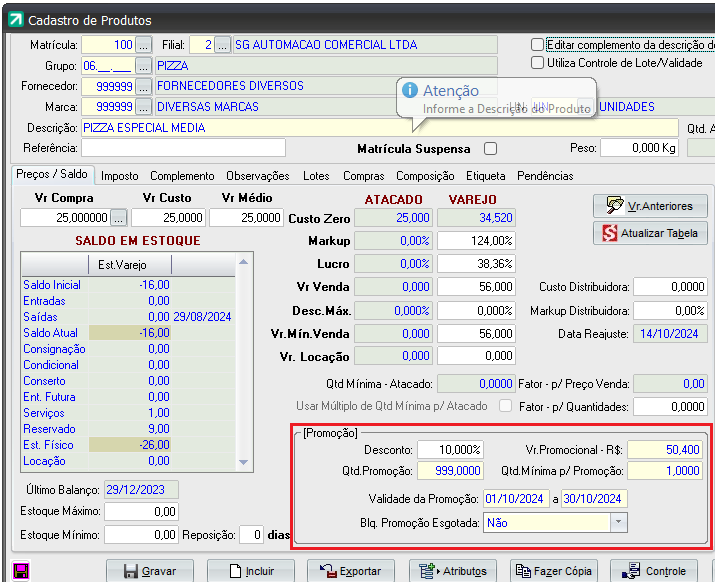The width and height of the screenshot is (715, 582).
Task: Click the empty Referência input field
Action: point(183,148)
